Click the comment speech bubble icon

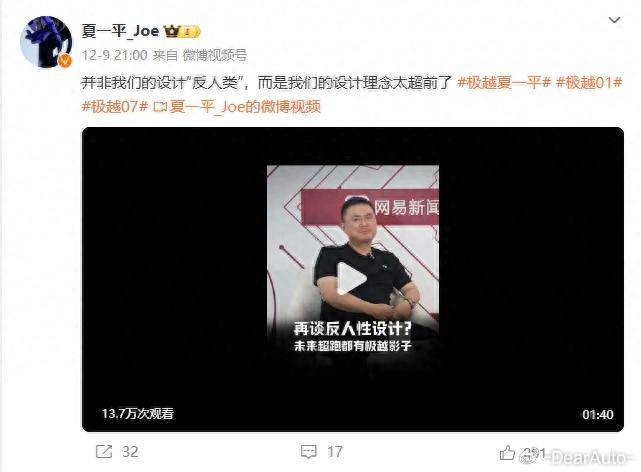pos(308,452)
